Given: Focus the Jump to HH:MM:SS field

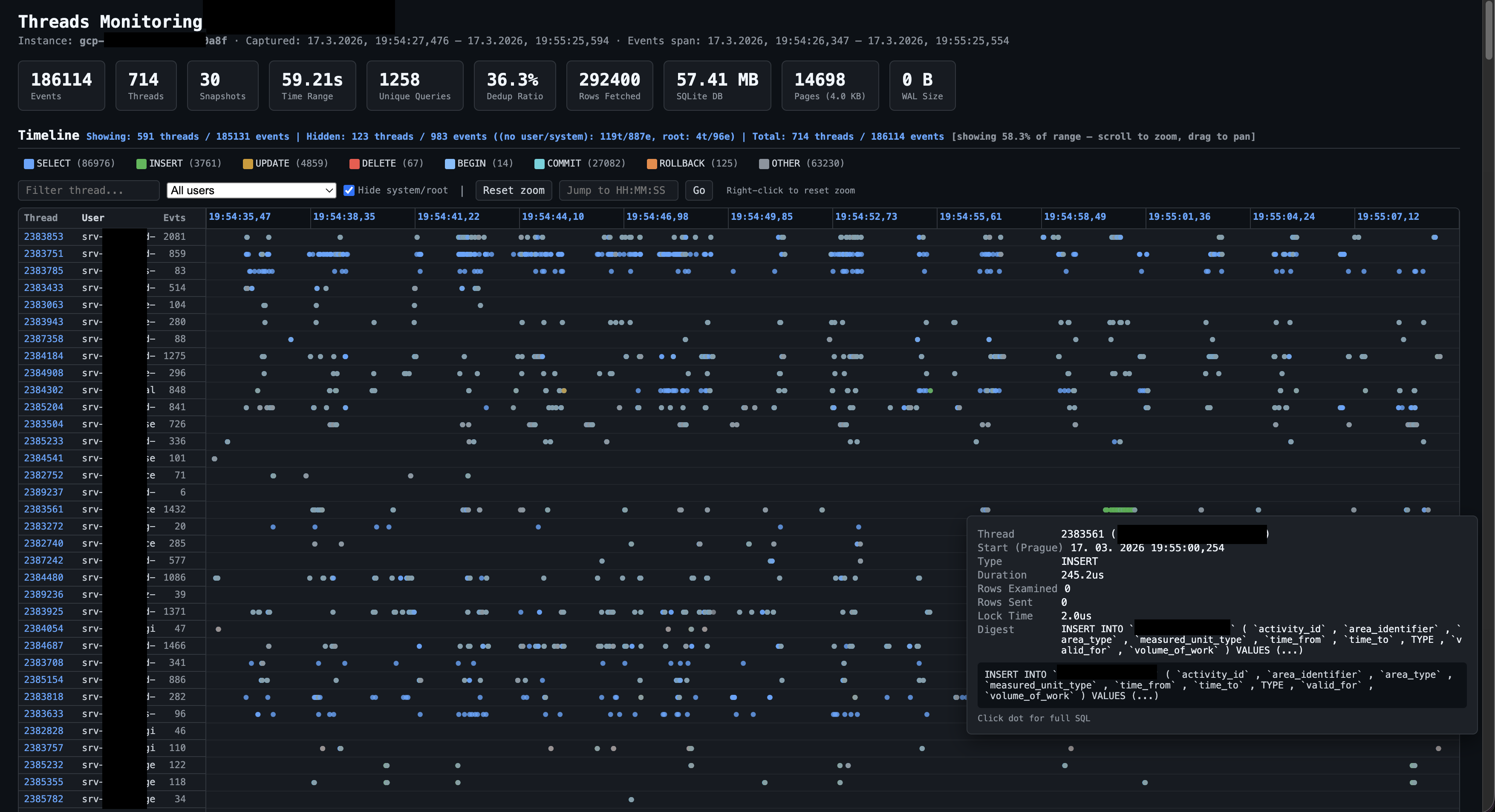Looking at the screenshot, I should (618, 190).
